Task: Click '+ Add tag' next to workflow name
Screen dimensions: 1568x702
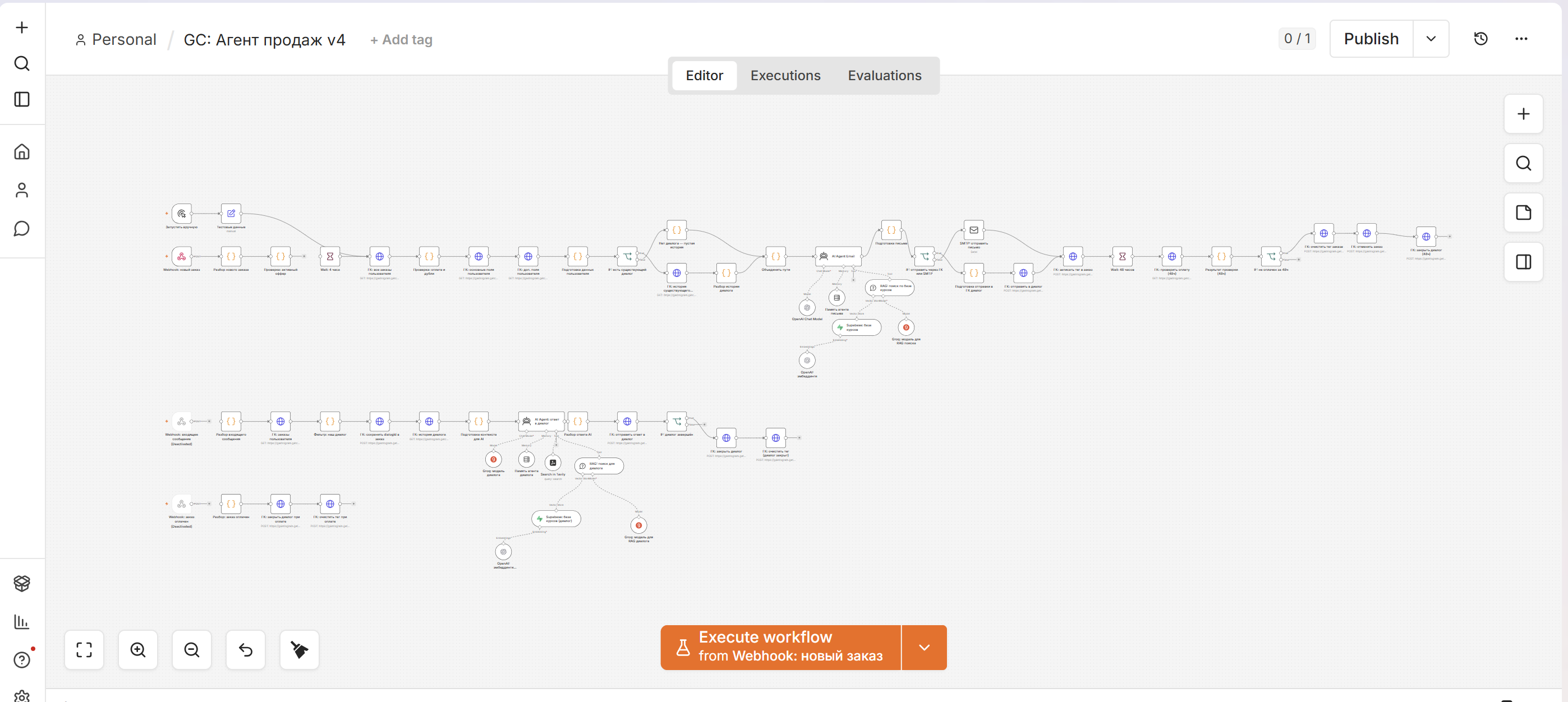Action: tap(401, 40)
